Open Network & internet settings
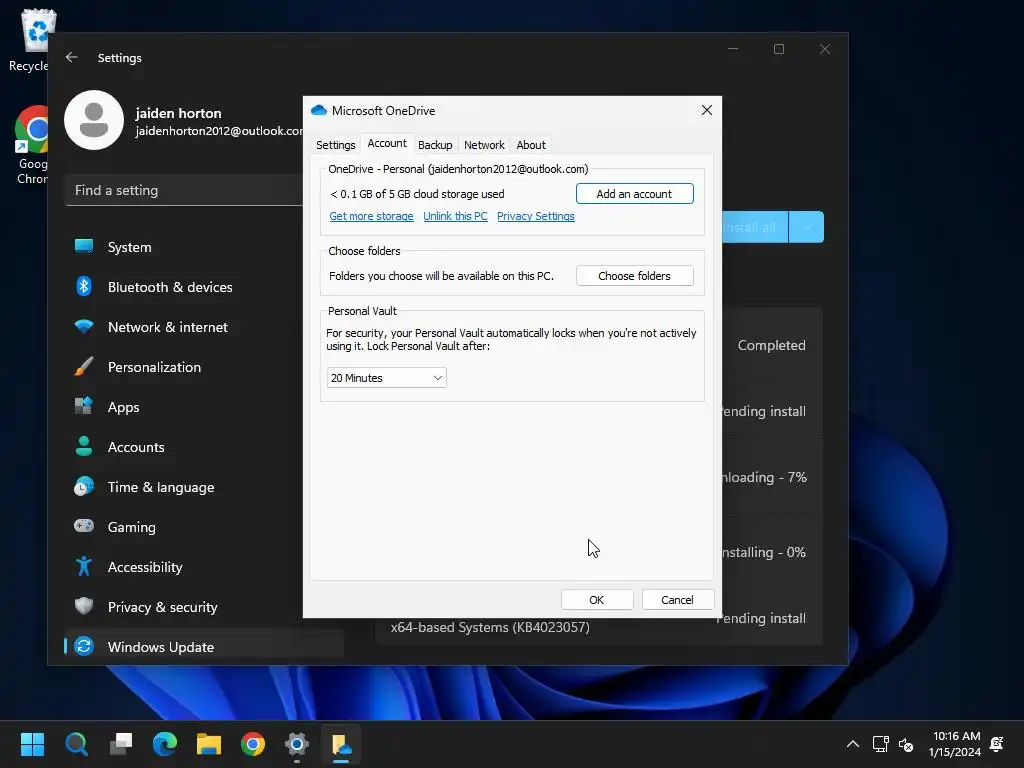Viewport: 1024px width, 768px height. (204, 327)
